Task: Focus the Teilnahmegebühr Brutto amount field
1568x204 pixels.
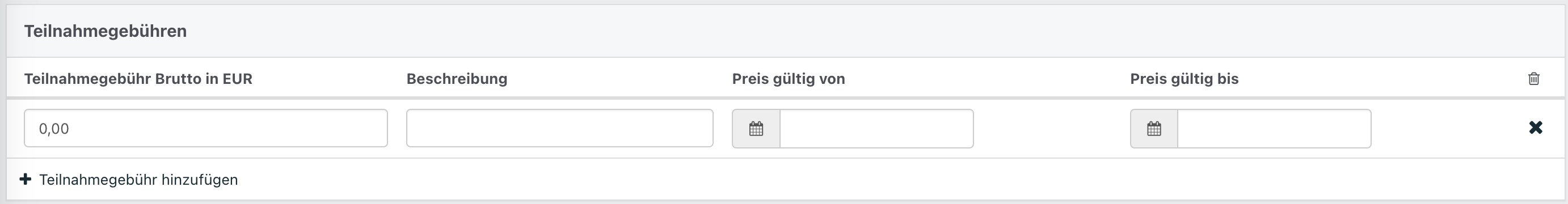Action: 206,128
